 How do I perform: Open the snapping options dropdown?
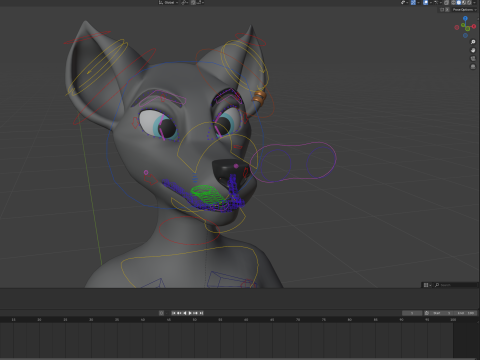200,2
